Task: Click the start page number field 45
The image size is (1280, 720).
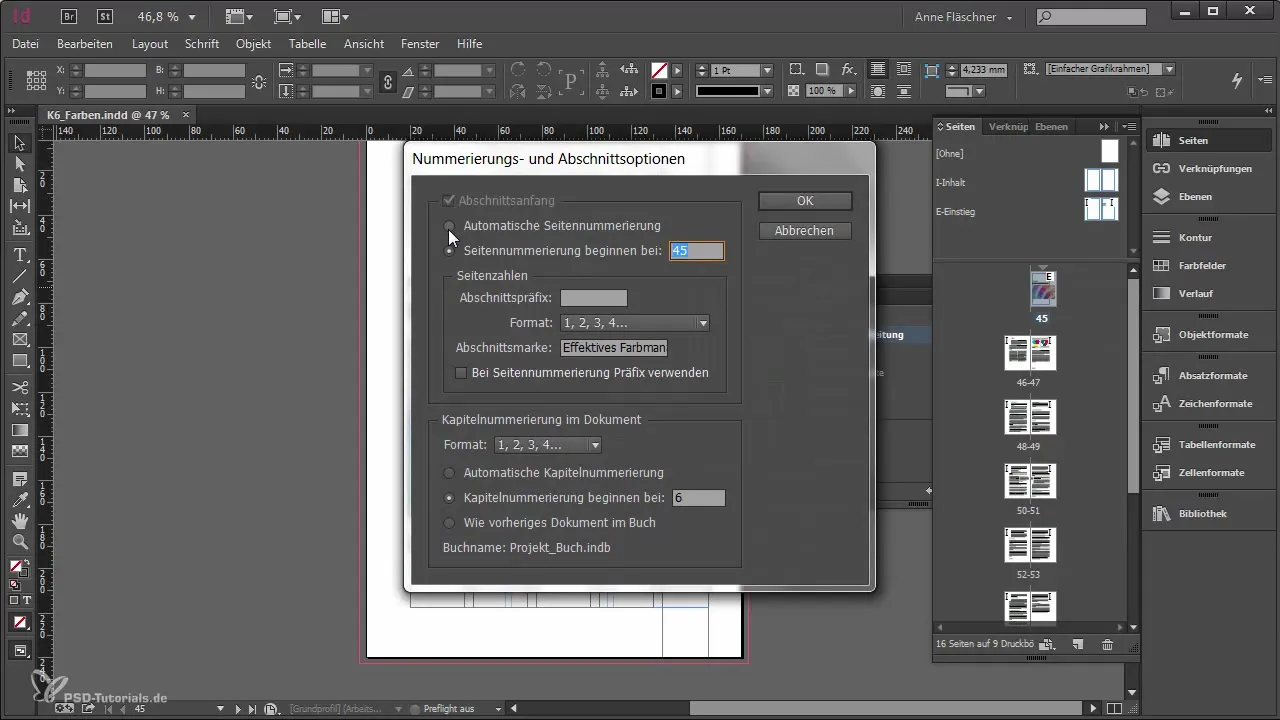Action: point(696,251)
